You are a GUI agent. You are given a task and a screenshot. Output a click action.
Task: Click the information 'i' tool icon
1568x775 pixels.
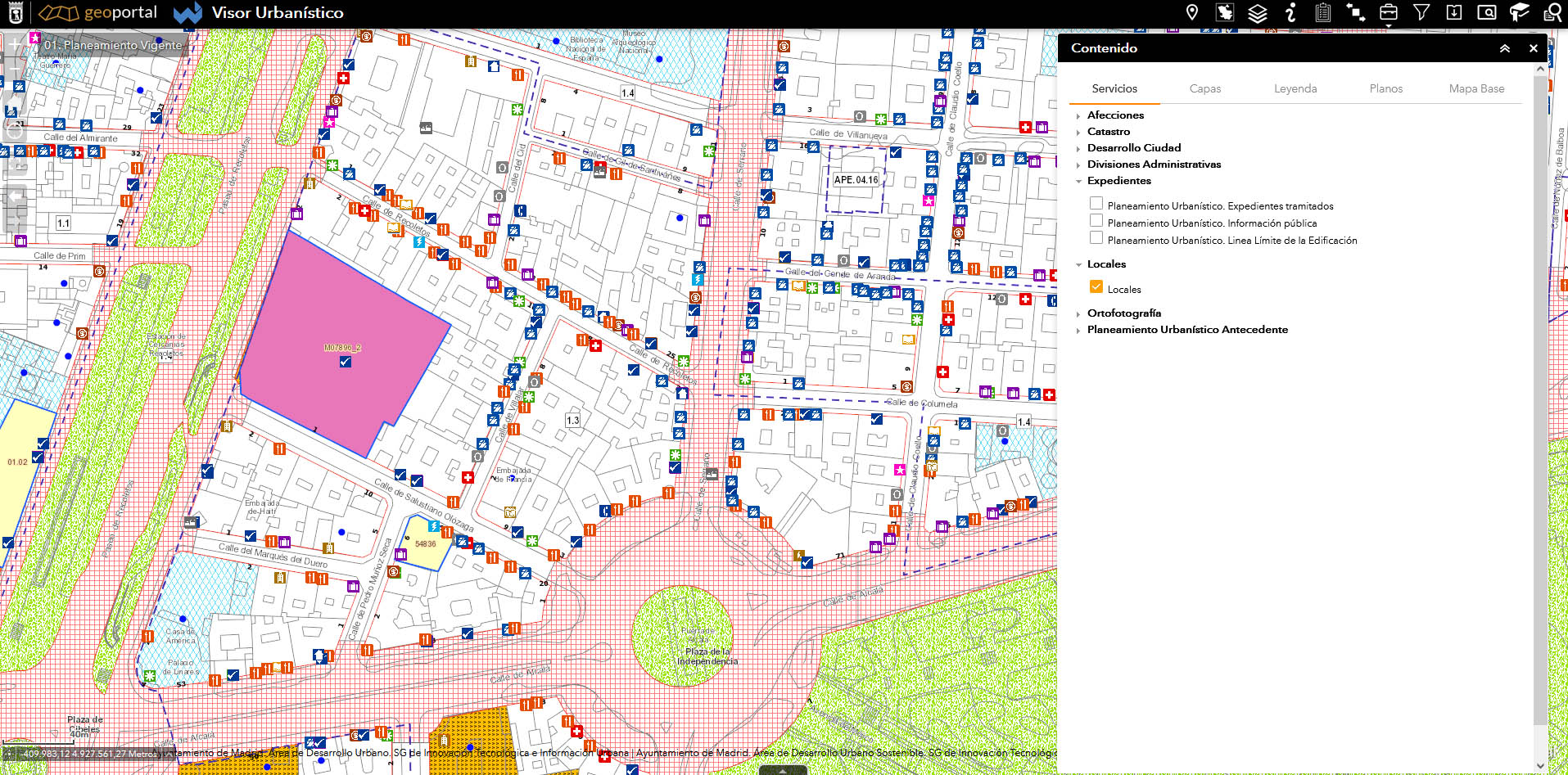point(1290,12)
